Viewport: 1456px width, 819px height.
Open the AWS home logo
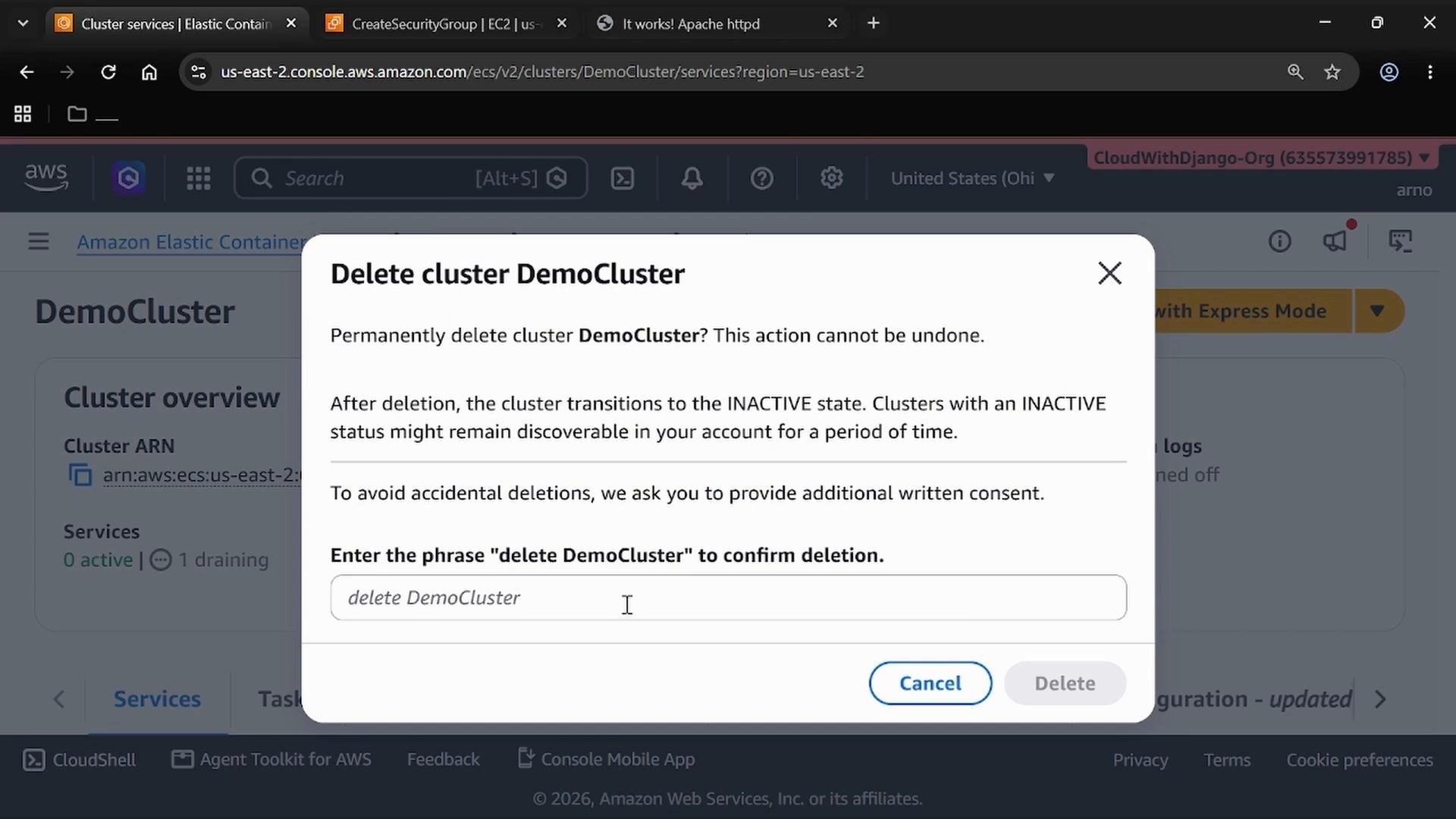46,178
